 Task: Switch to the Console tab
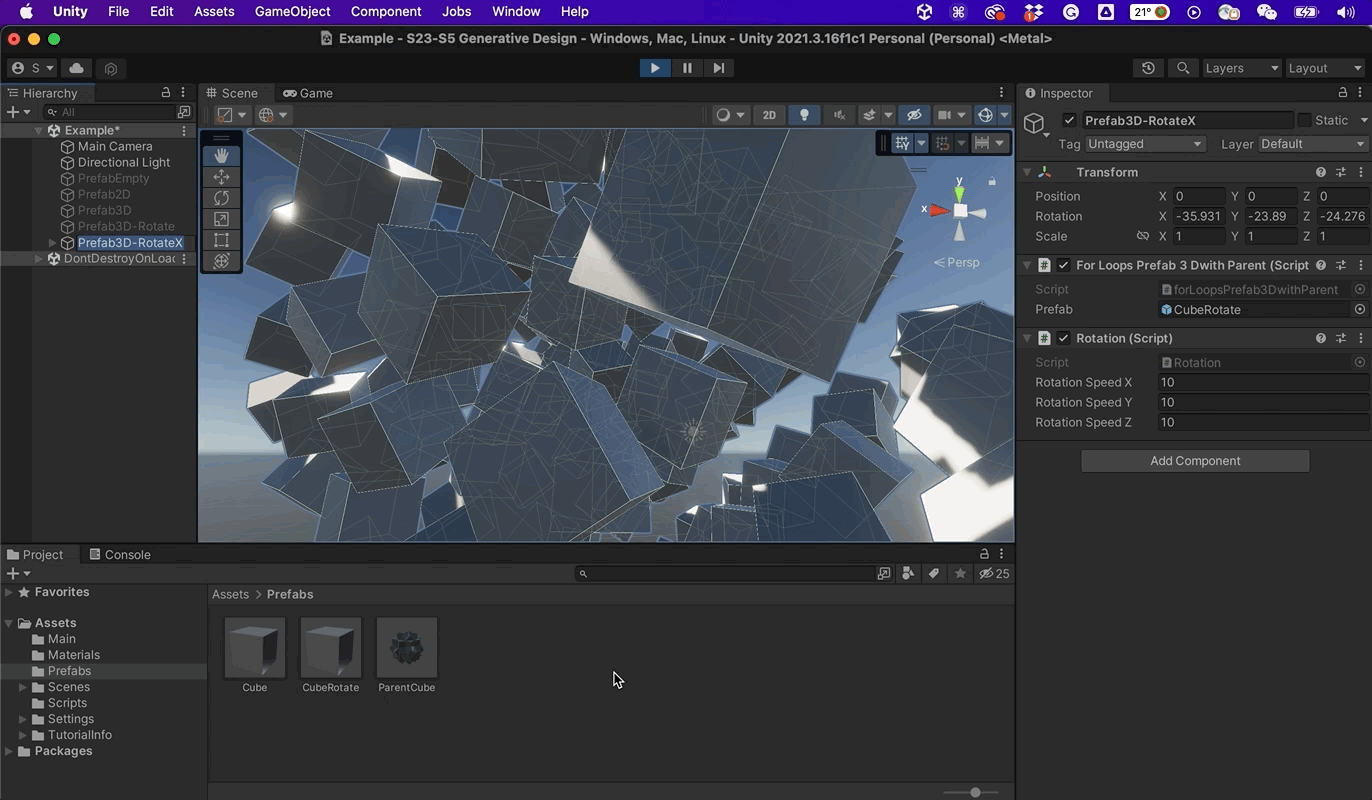click(120, 554)
